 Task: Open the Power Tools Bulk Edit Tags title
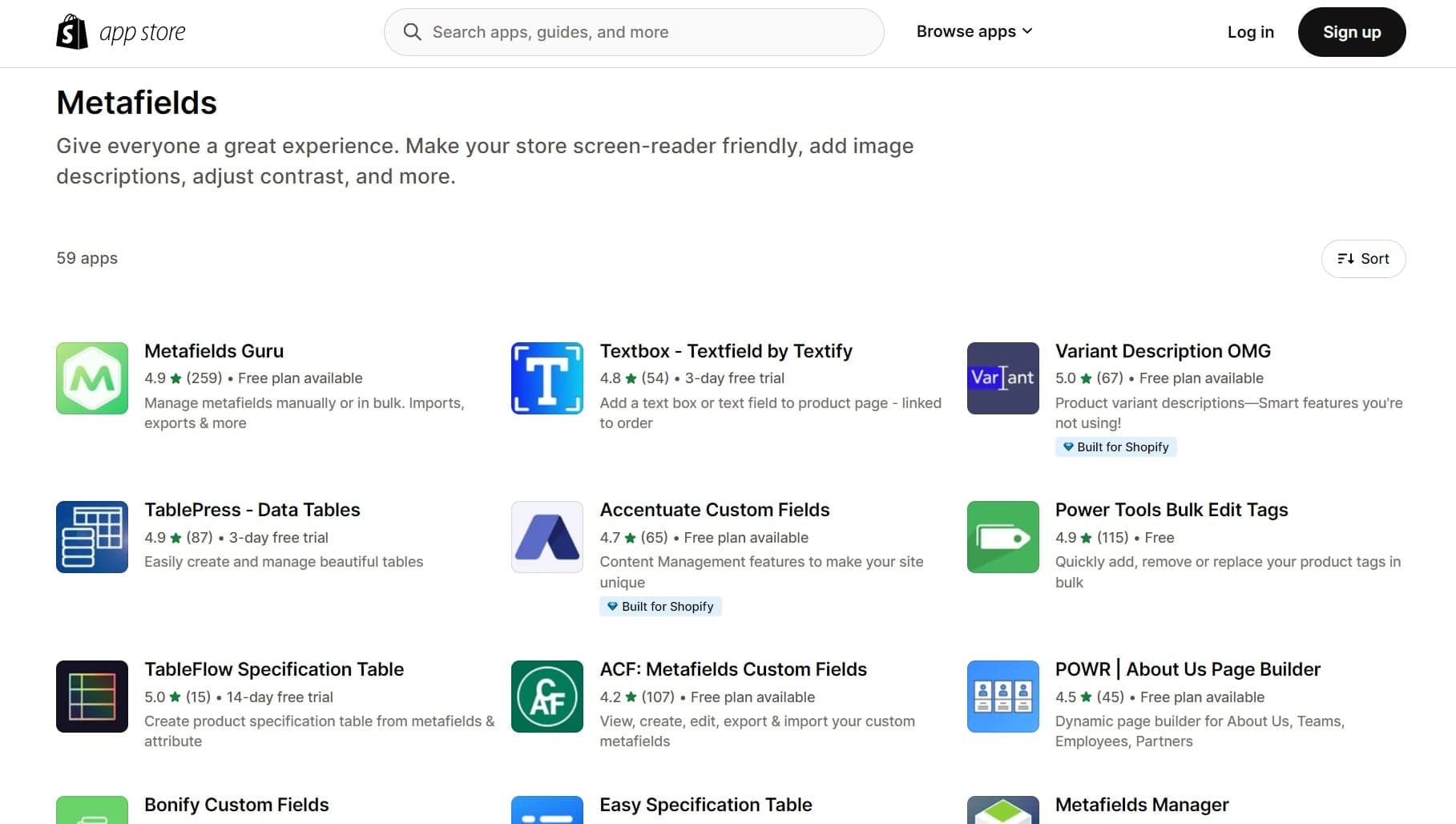tap(1172, 510)
